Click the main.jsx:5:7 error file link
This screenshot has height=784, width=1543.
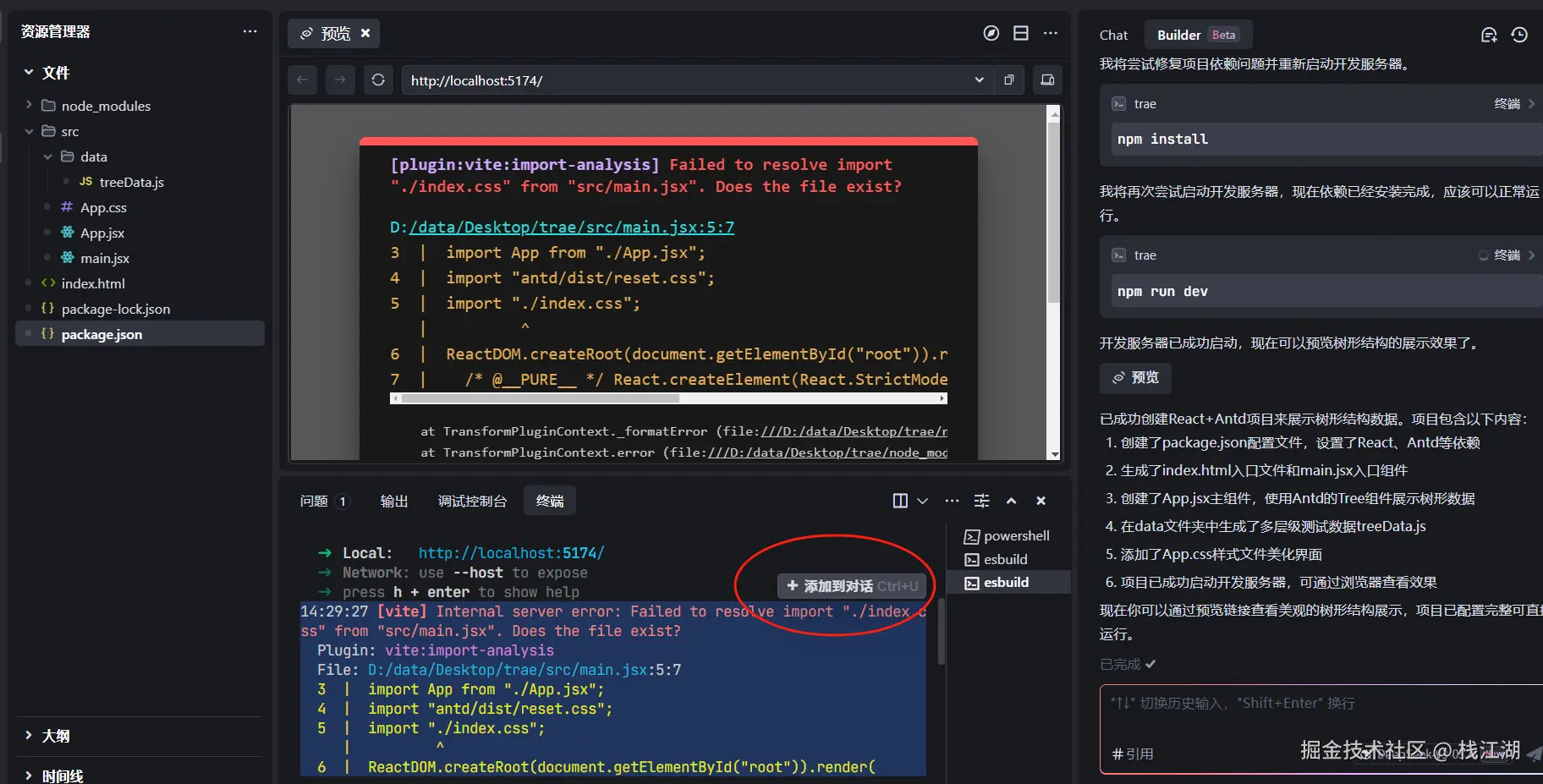pos(571,227)
